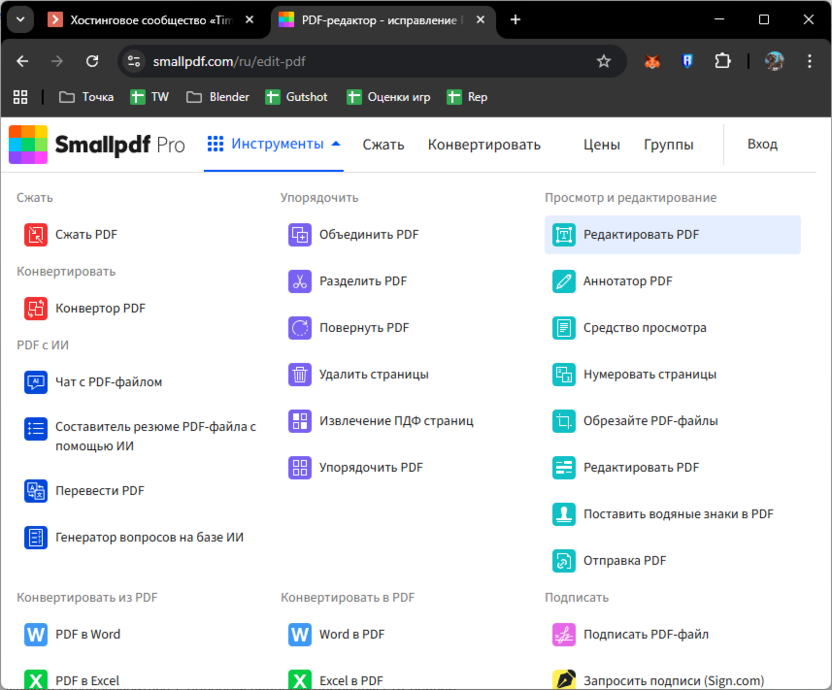Open the apps grid in bookmarks bar
This screenshot has width=832, height=690.
click(20, 97)
